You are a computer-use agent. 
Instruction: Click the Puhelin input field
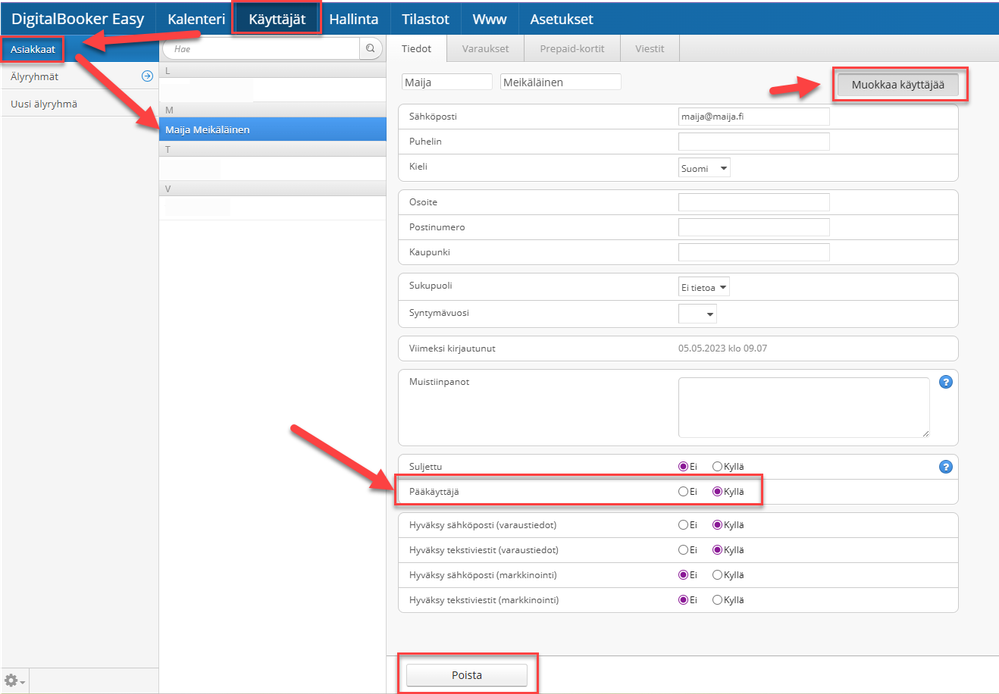point(754,141)
